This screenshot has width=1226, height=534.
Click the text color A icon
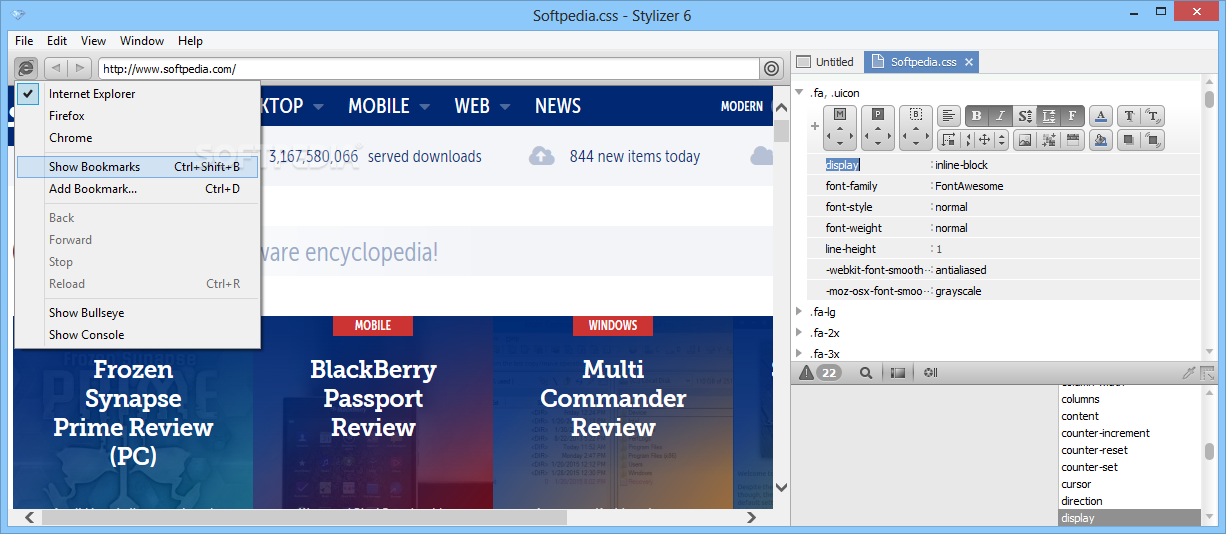coord(1101,115)
